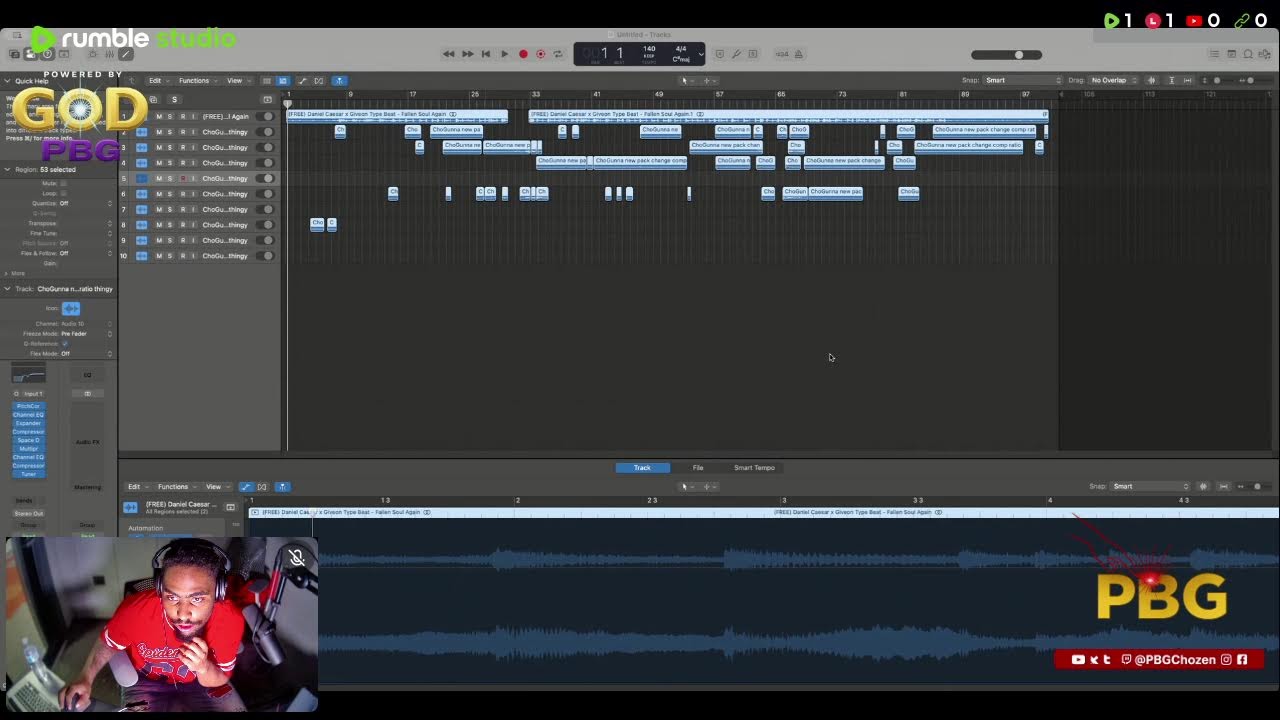Toggle input monitoring on track 3

pos(193,148)
